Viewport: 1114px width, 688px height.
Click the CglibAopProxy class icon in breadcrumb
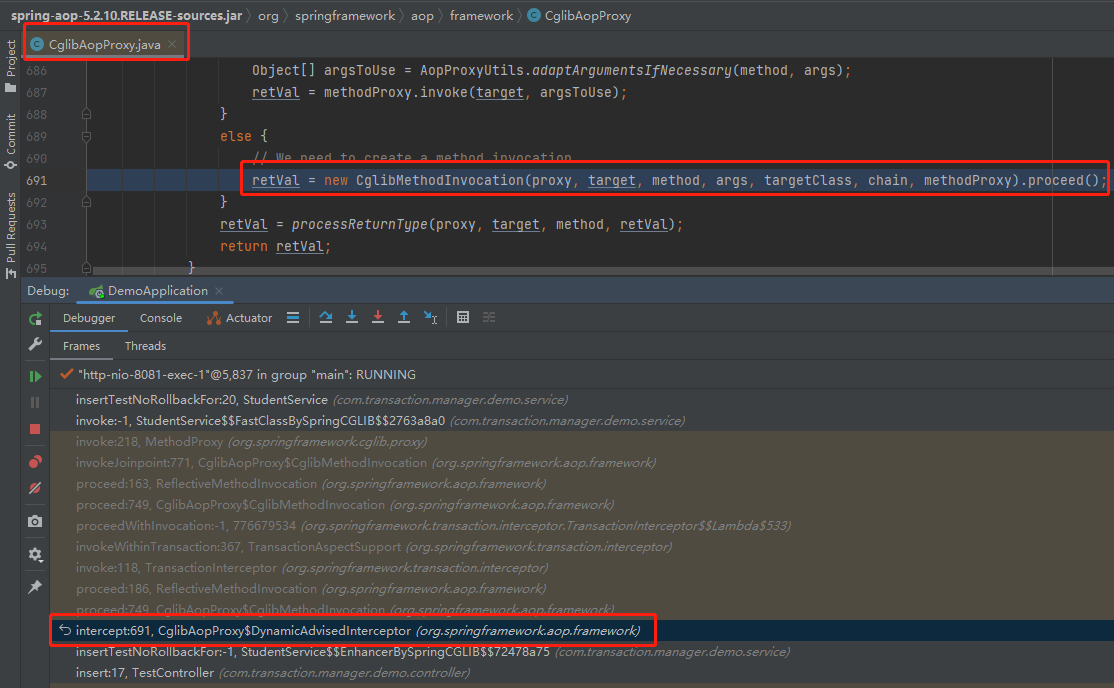534,16
